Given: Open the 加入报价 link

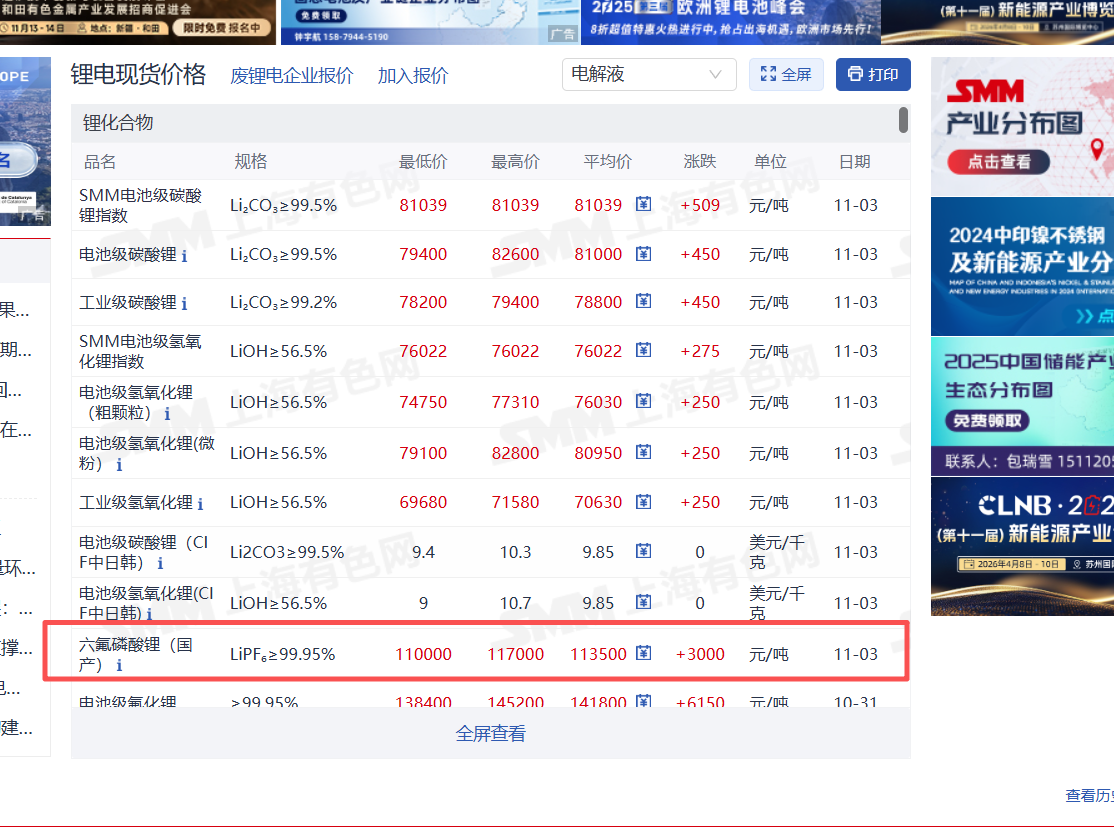Looking at the screenshot, I should pos(413,76).
